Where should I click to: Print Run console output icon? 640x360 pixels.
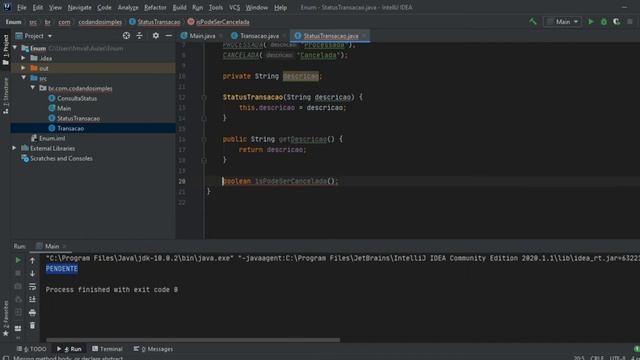32,313
